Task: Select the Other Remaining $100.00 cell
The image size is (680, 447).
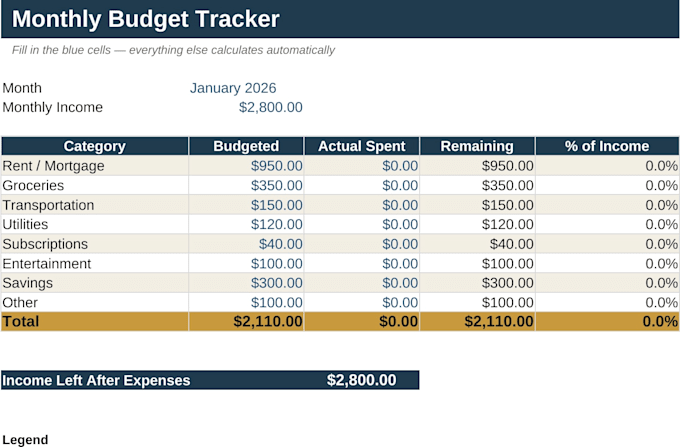Action: [477, 302]
